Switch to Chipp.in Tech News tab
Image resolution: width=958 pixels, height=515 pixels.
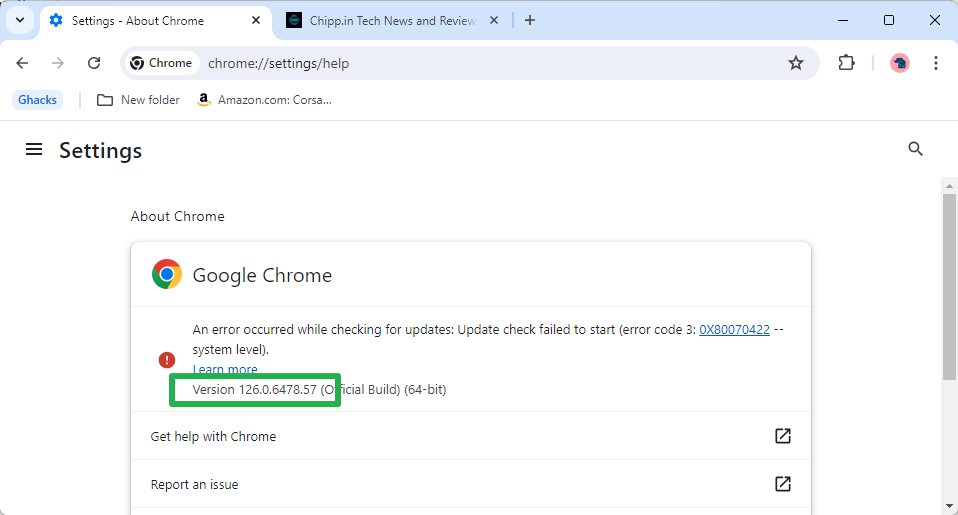coord(392,21)
